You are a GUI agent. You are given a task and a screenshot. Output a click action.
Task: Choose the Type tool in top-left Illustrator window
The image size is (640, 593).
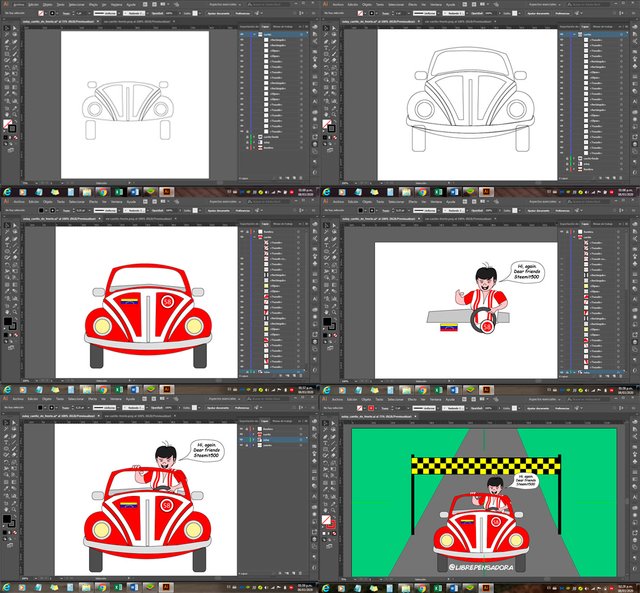tap(7, 48)
